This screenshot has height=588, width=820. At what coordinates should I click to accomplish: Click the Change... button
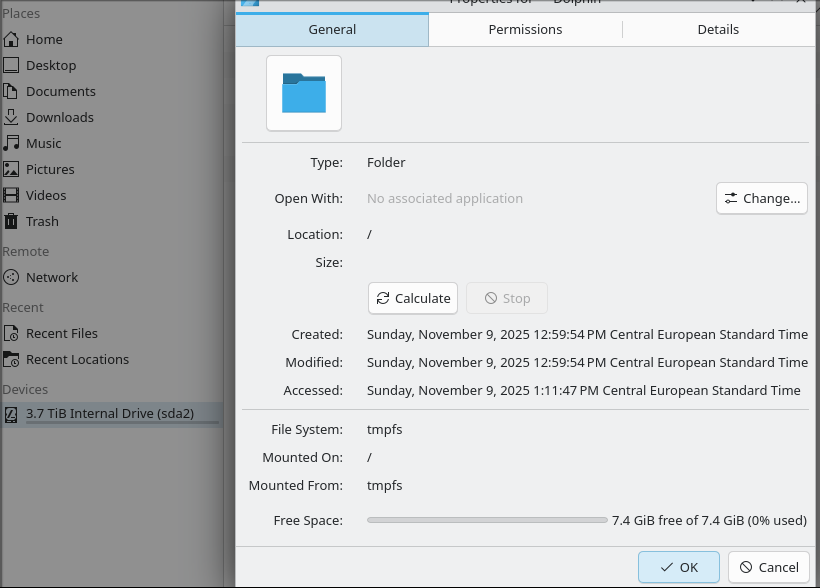coord(761,198)
